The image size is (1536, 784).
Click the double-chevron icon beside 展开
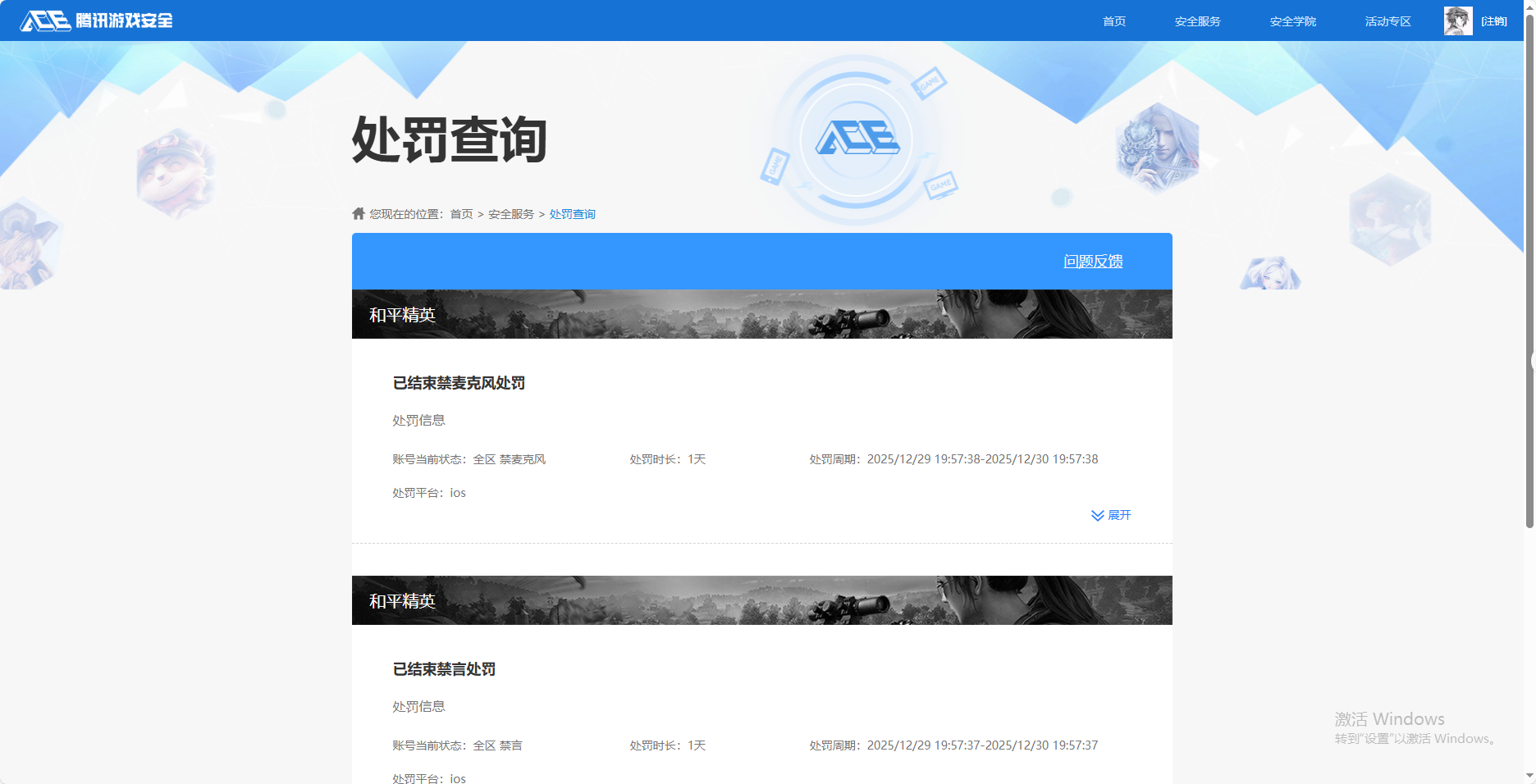click(x=1097, y=515)
